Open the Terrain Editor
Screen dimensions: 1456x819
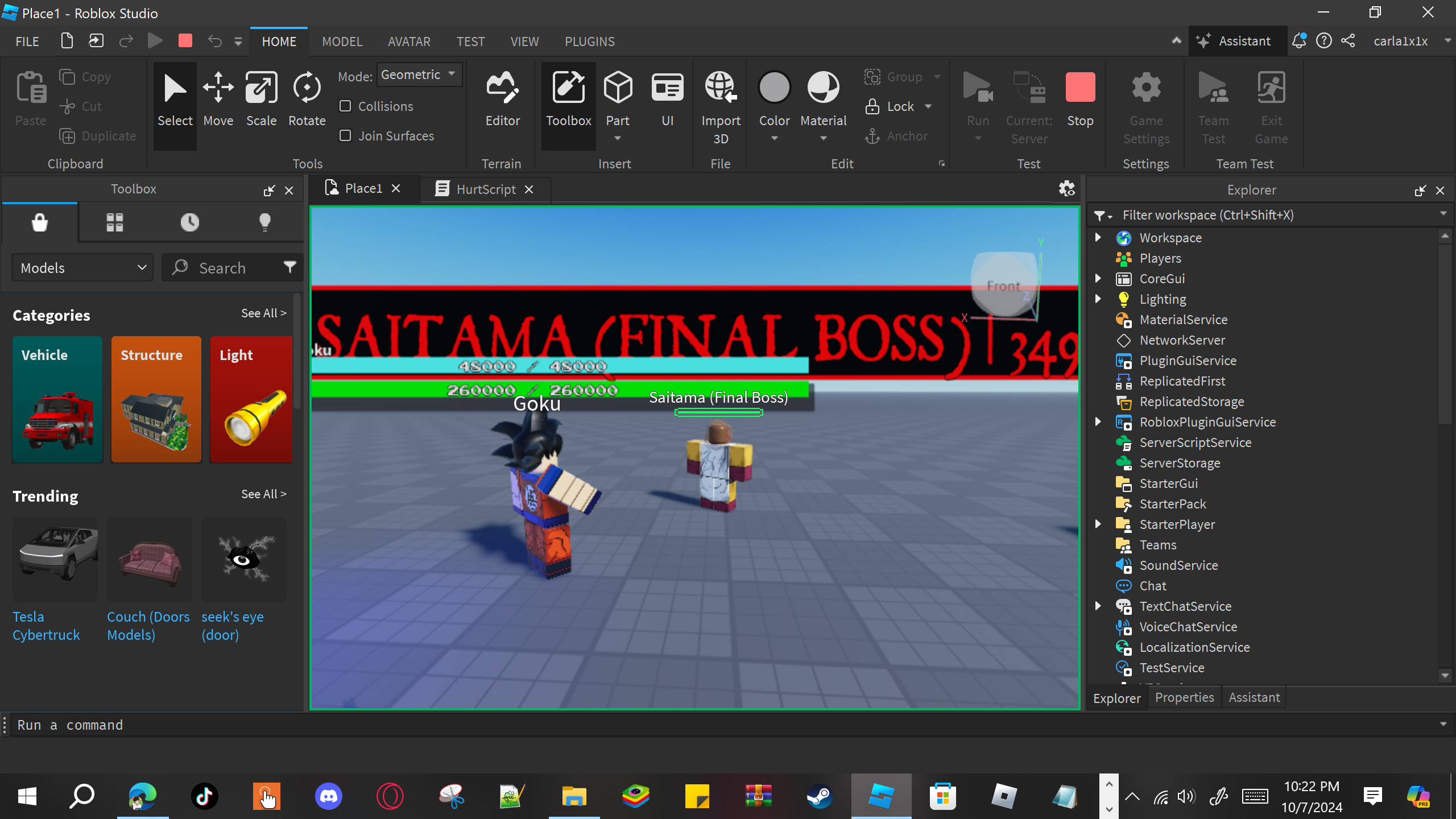click(502, 100)
